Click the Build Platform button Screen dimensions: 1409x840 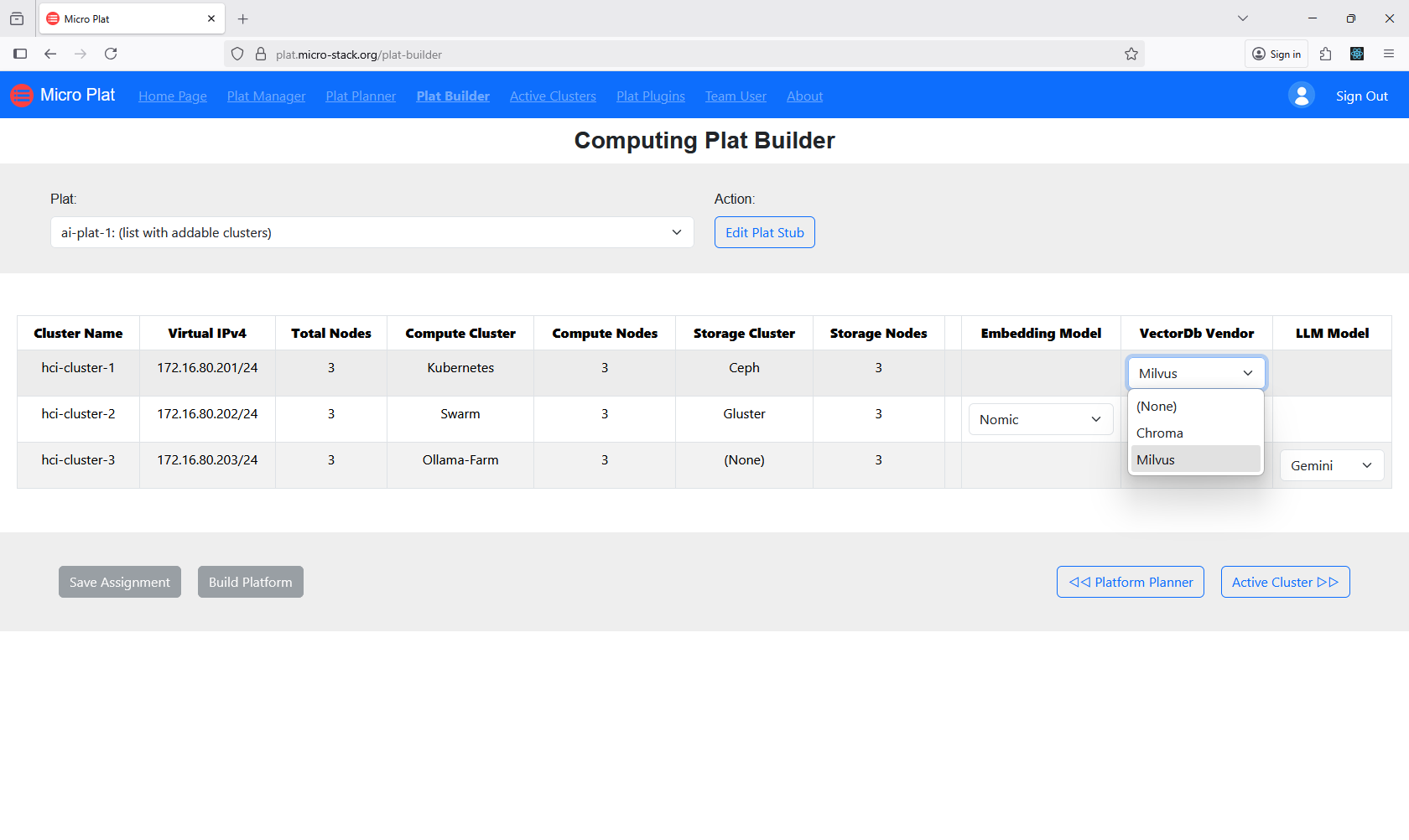(x=250, y=581)
